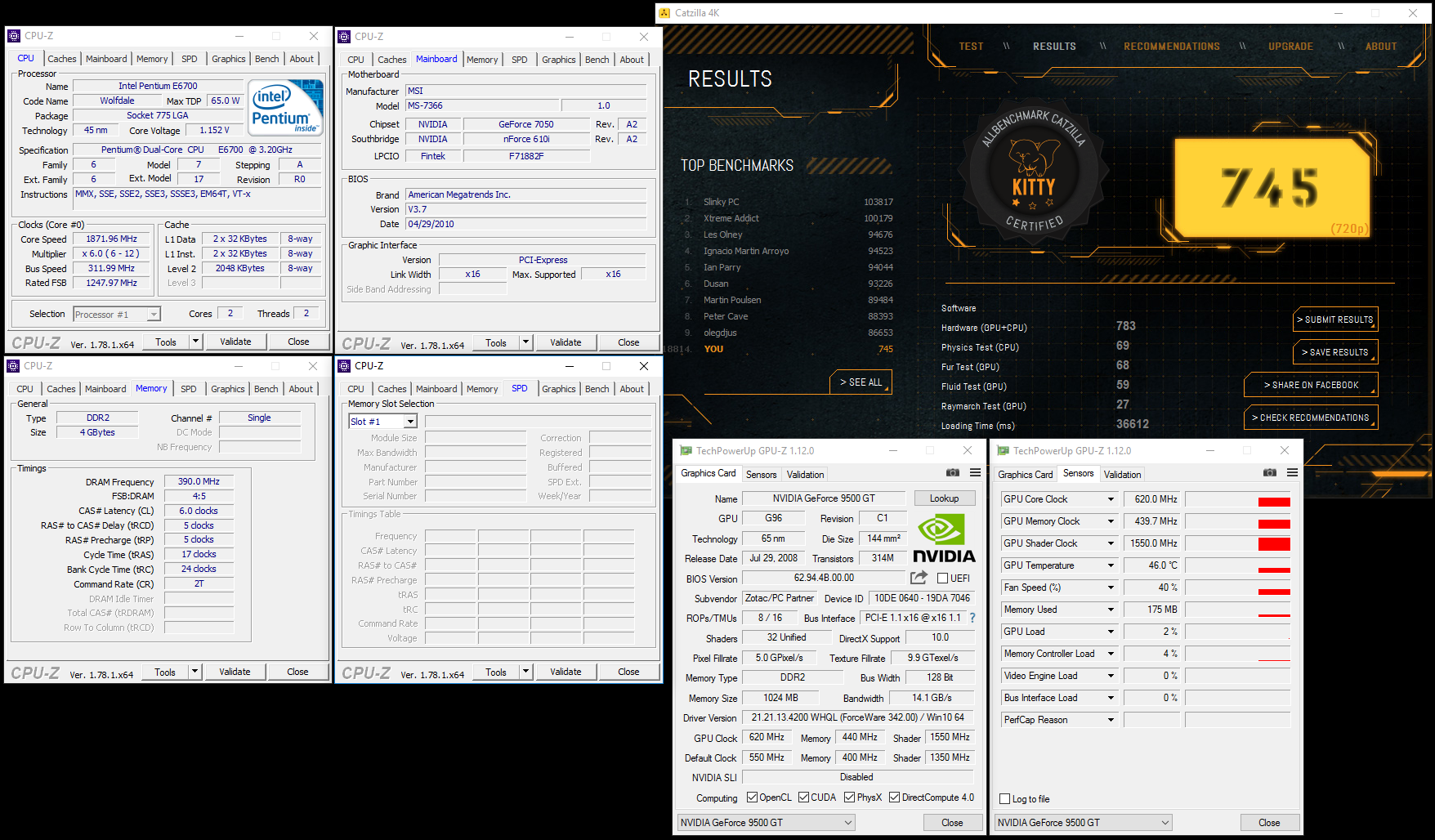The image size is (1435, 840).
Task: Click the Driver Version field in GPU-Z
Action: point(858,717)
